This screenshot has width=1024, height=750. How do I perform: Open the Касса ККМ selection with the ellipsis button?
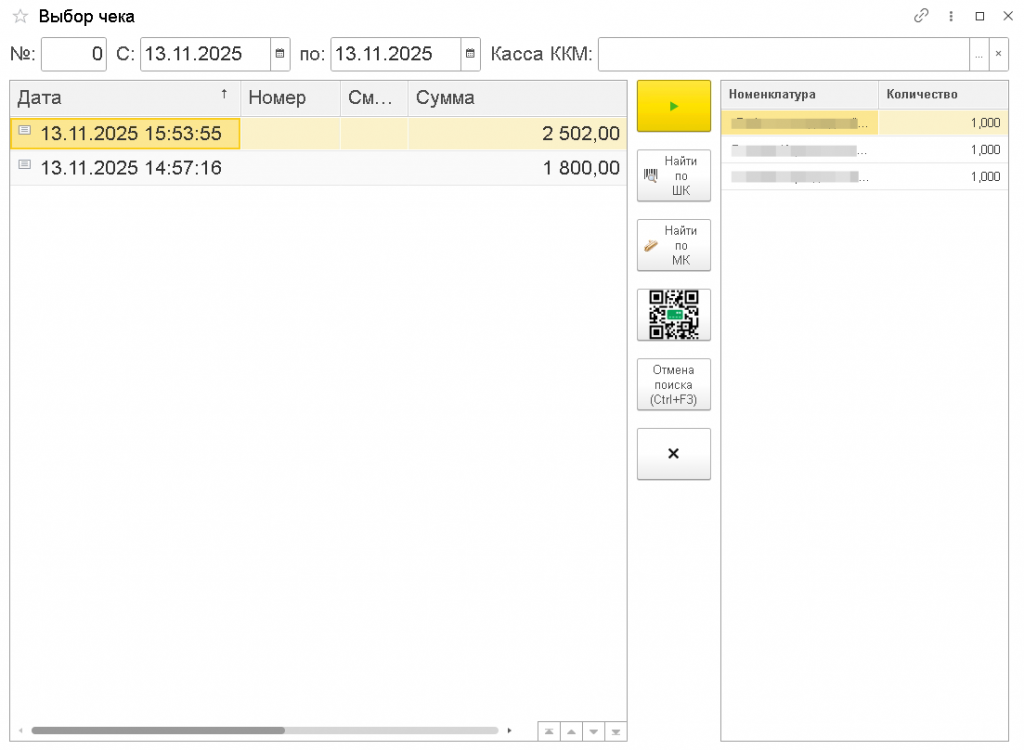pyautogui.click(x=978, y=55)
